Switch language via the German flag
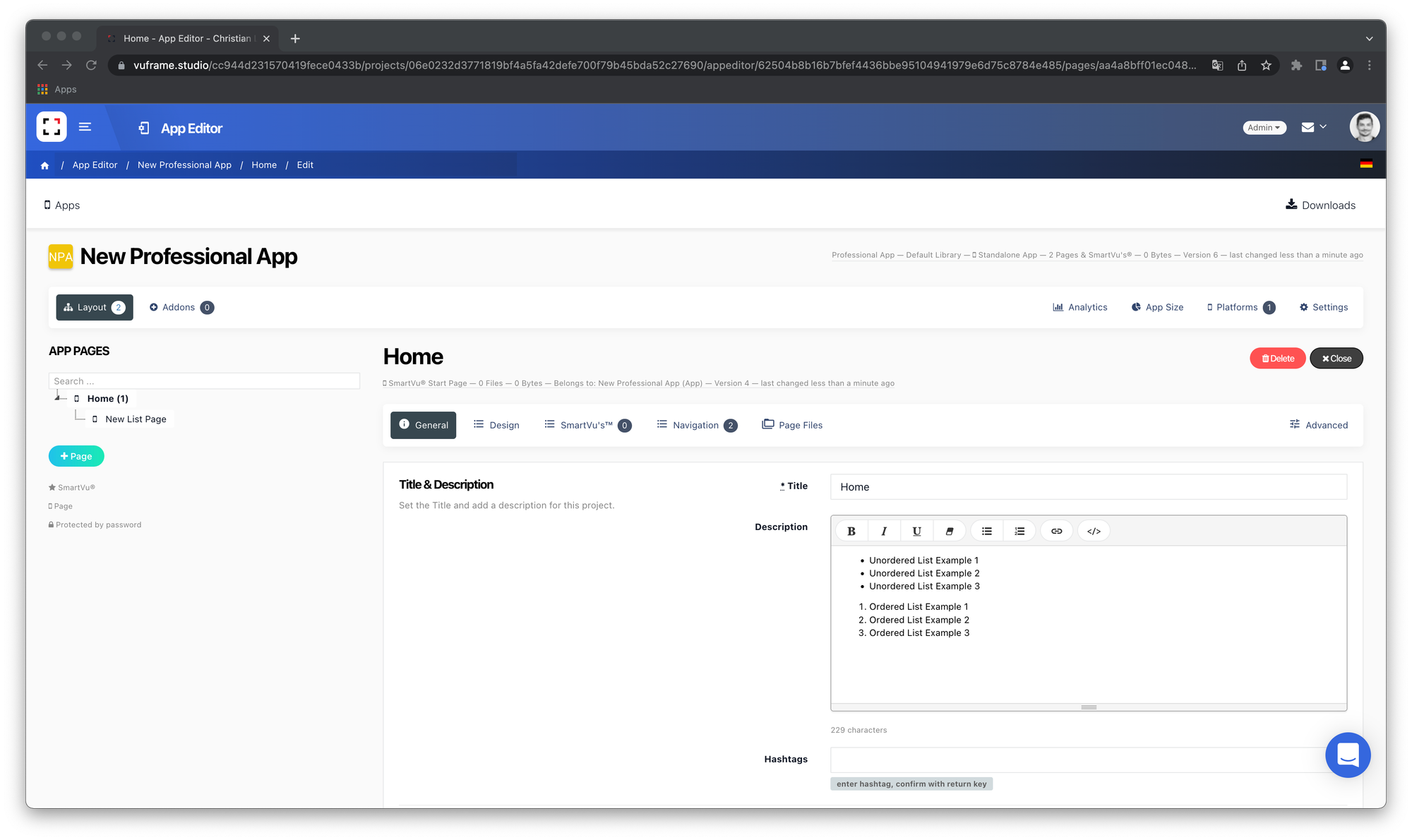Screen dimensions: 1412x840 (x=1366, y=164)
